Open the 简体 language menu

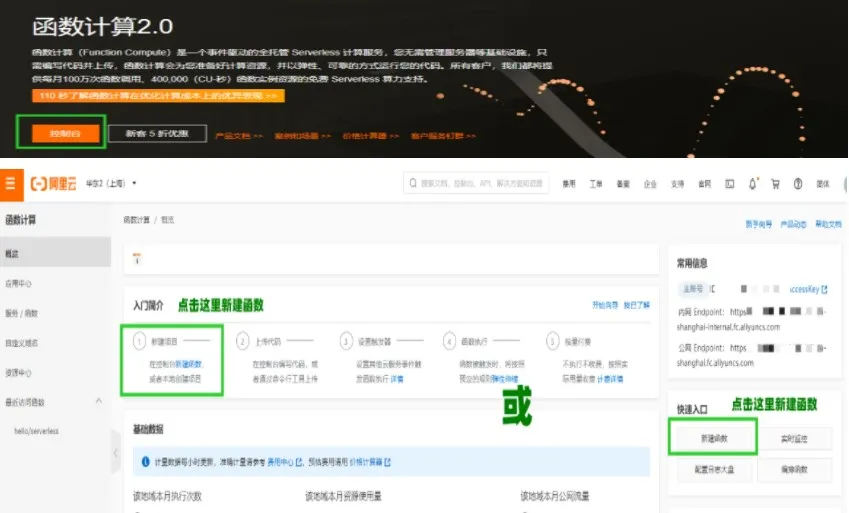coord(823,184)
